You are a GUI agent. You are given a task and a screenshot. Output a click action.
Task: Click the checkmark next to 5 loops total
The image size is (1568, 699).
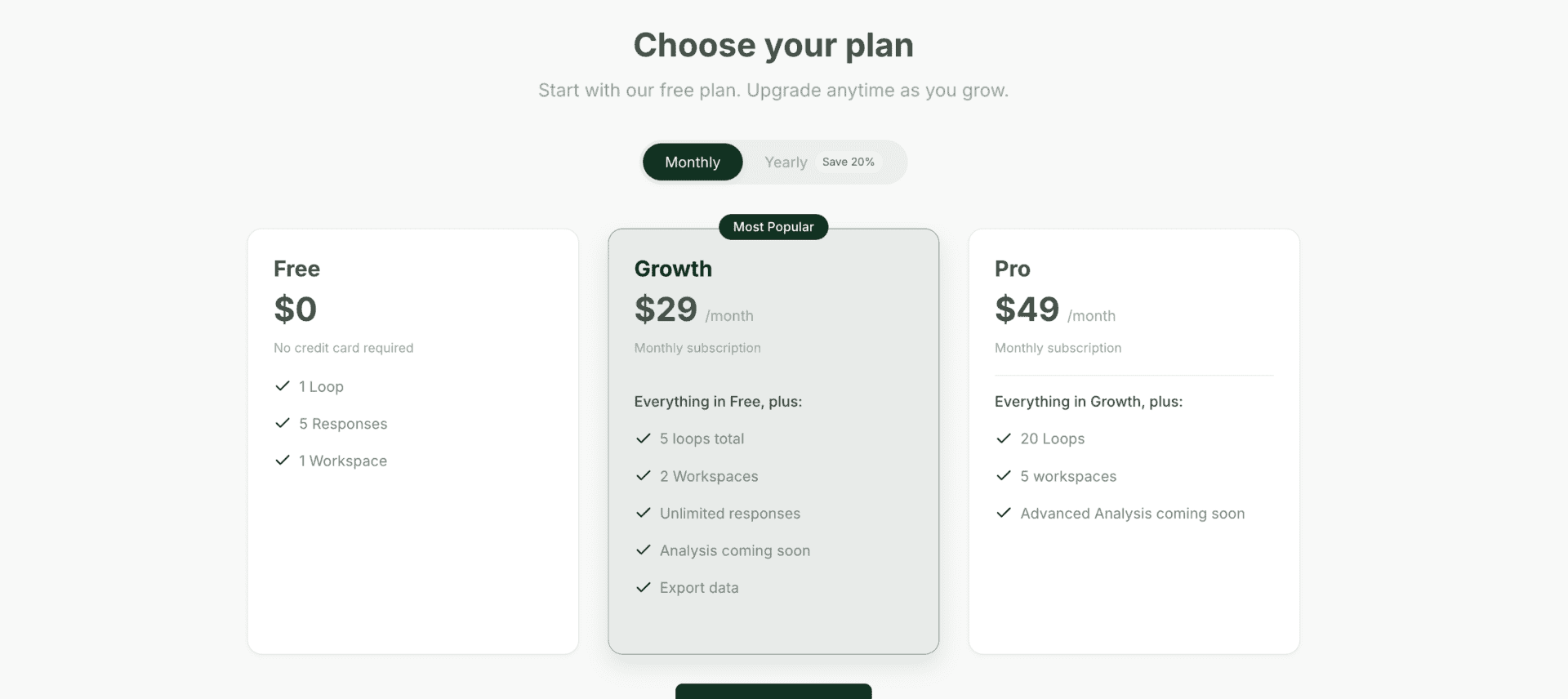[644, 439]
